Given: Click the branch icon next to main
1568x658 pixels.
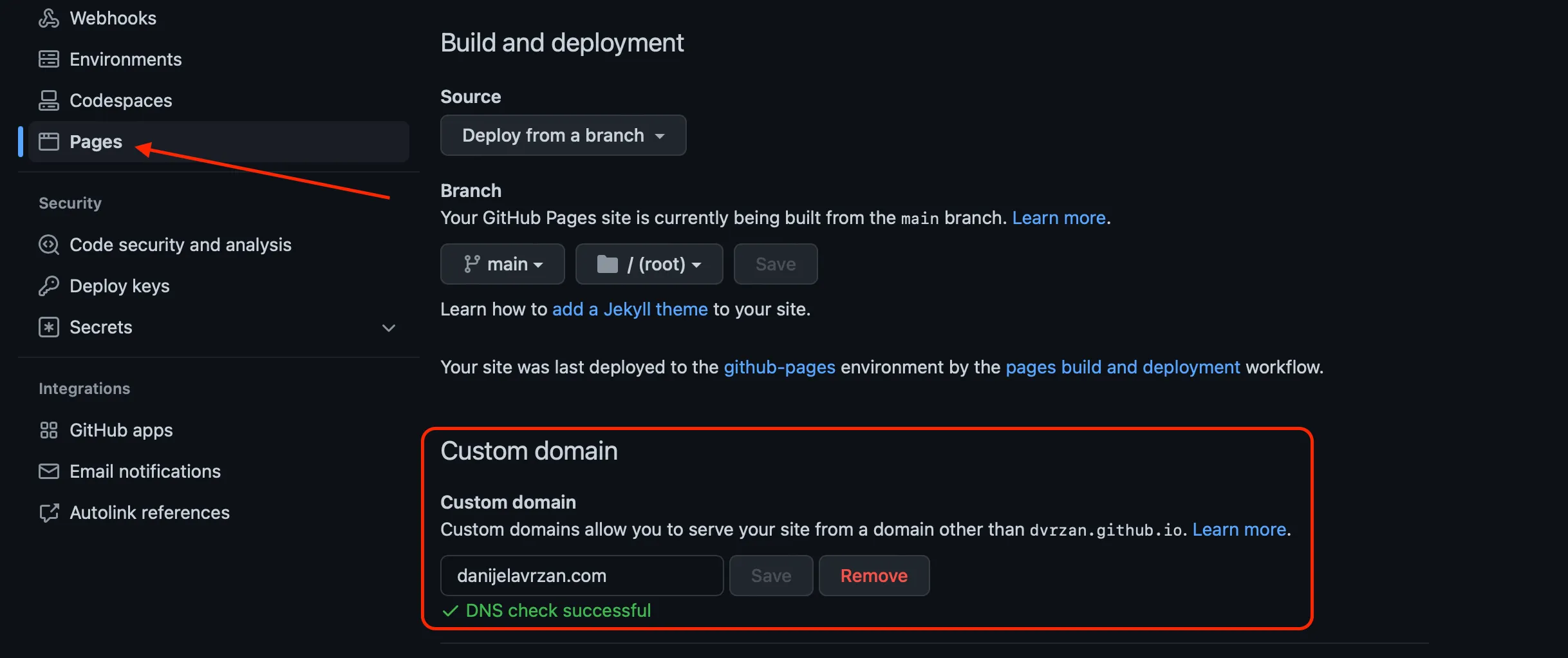Looking at the screenshot, I should tap(471, 263).
